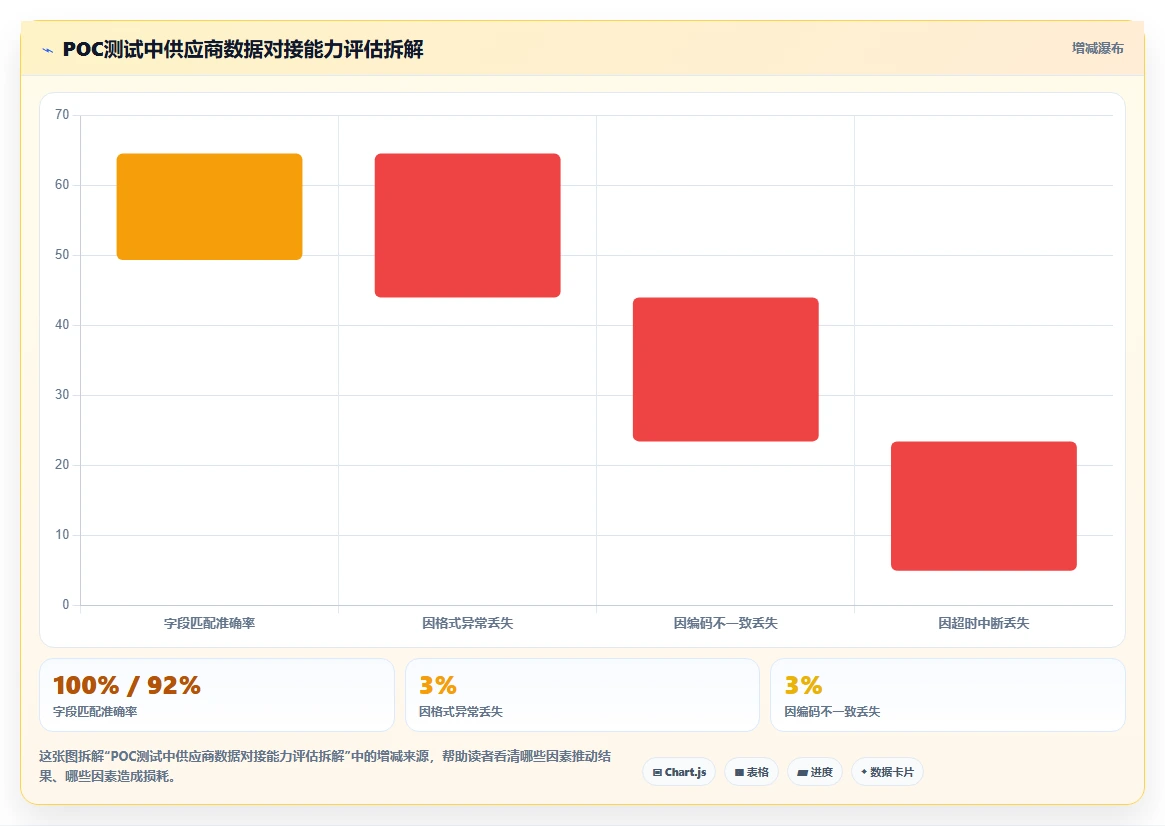
Task: Click the lightning icon beside the title
Action: click(48, 51)
